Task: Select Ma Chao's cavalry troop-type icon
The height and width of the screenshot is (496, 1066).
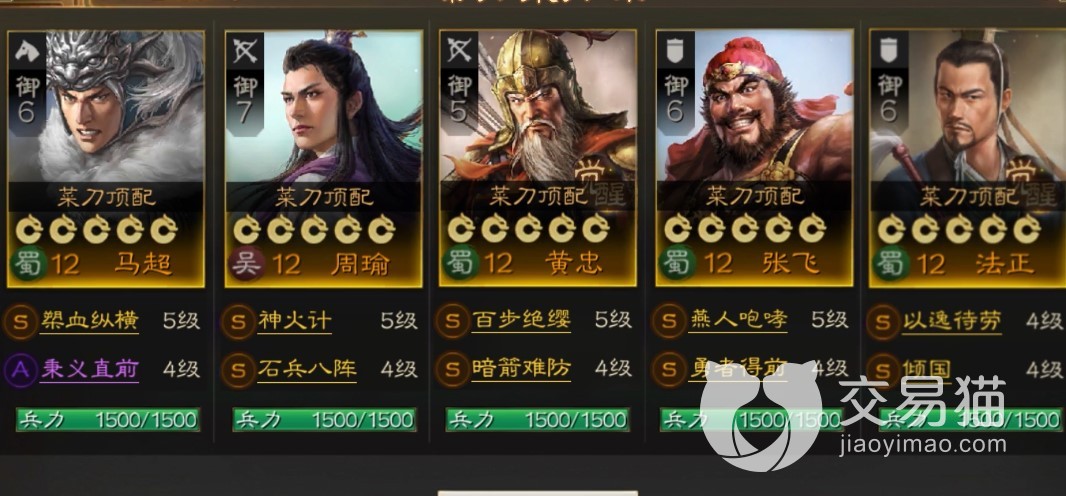Action: (27, 51)
